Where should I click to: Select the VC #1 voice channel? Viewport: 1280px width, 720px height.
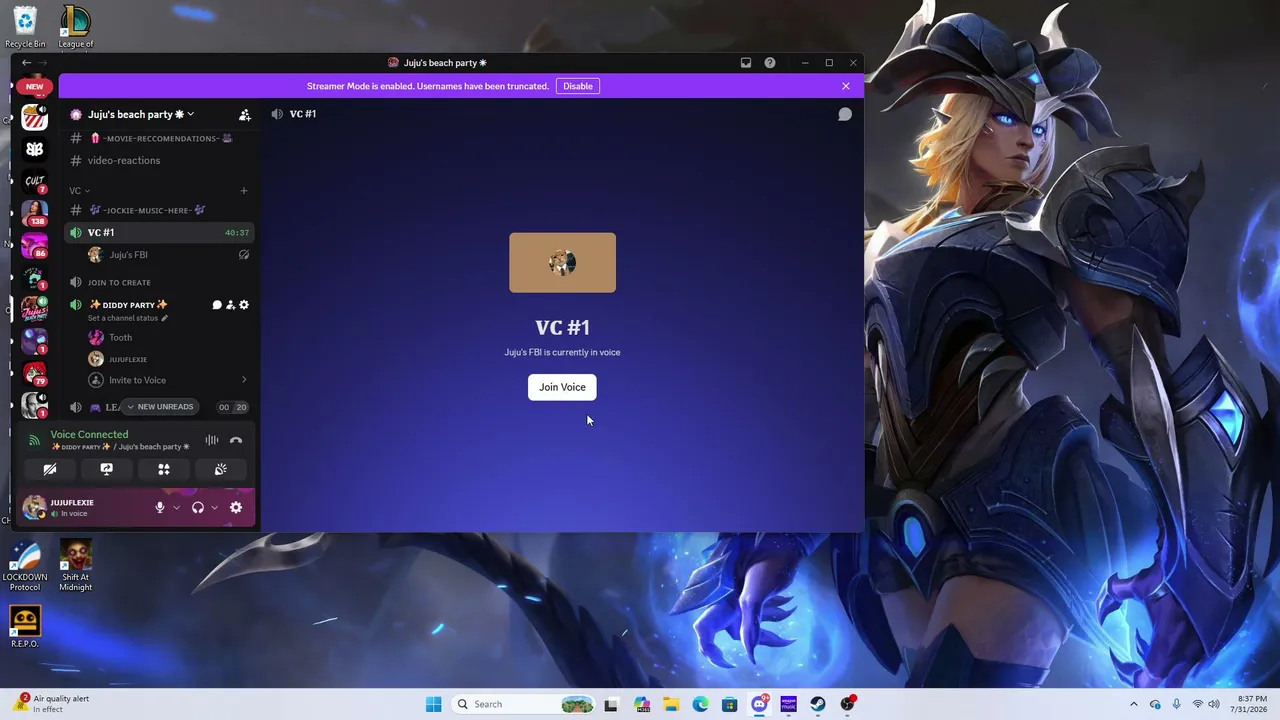160,232
